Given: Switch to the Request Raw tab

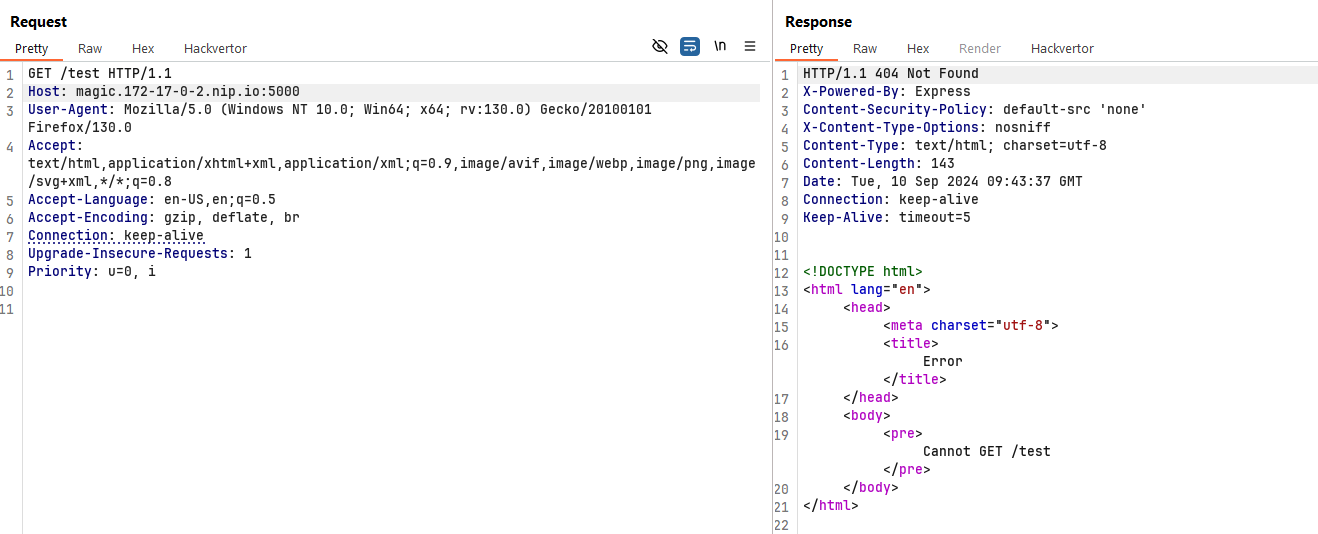Looking at the screenshot, I should pyautogui.click(x=90, y=48).
